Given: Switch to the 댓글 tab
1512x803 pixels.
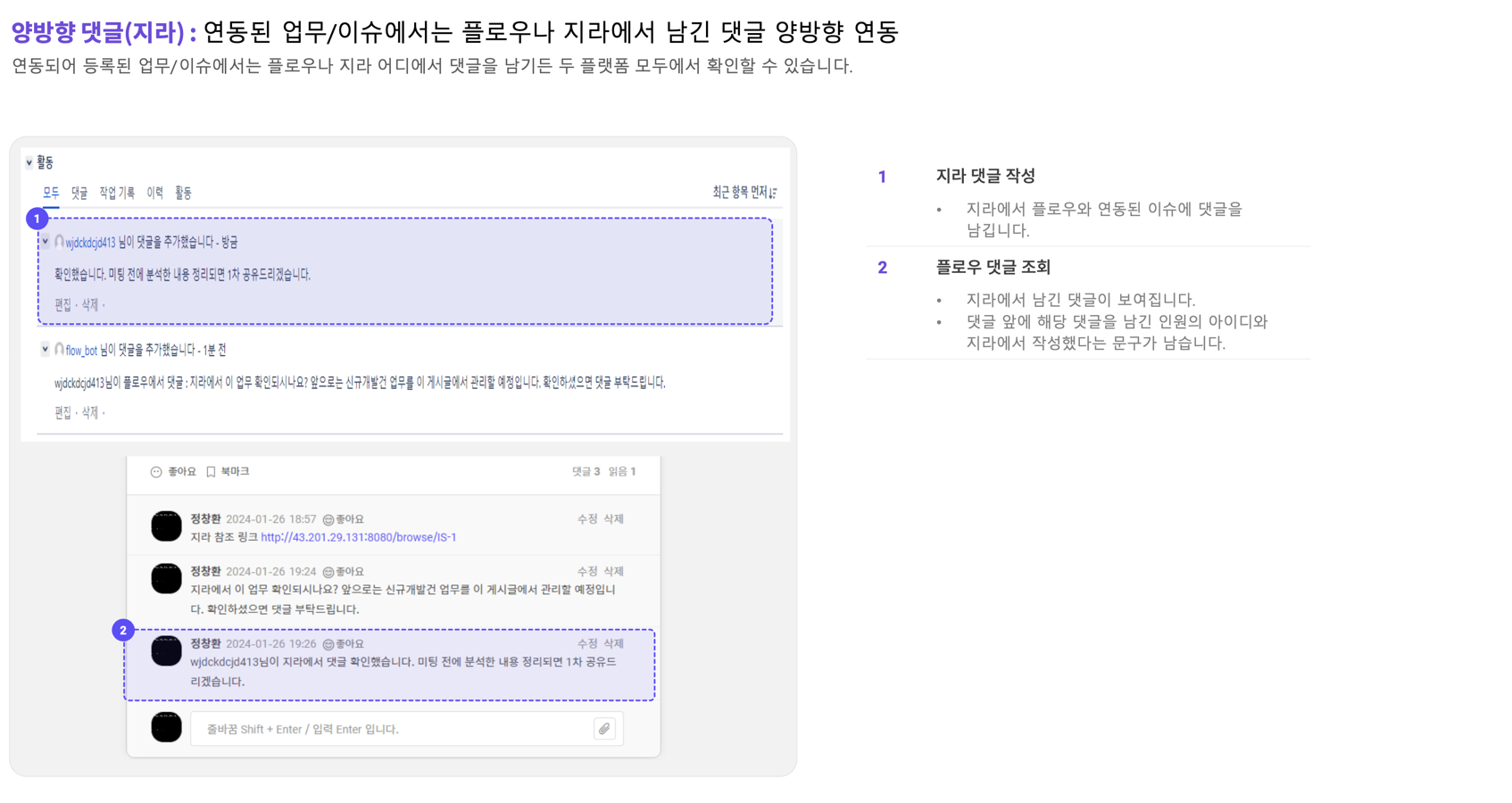Looking at the screenshot, I should (79, 193).
